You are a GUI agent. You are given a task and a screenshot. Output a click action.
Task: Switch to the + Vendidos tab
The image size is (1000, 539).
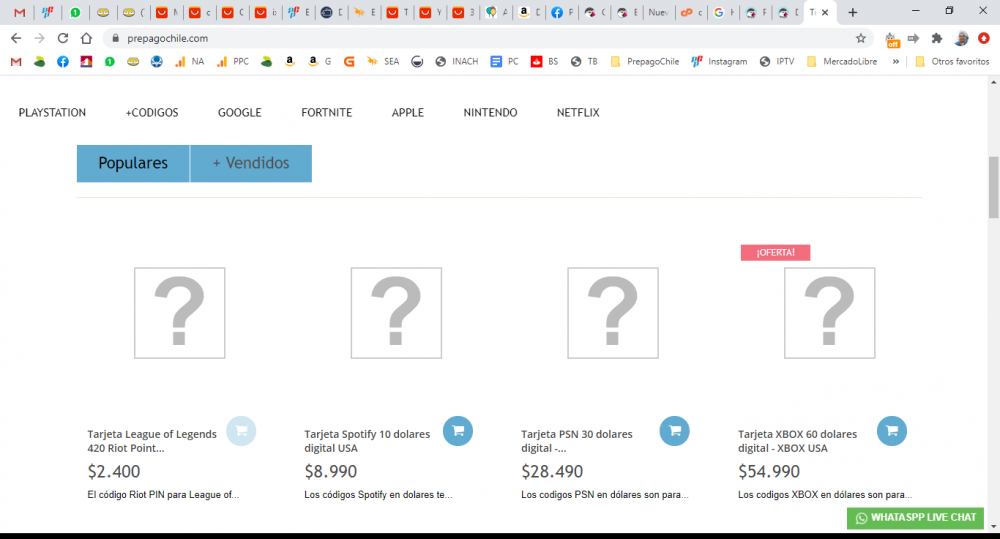coord(251,163)
